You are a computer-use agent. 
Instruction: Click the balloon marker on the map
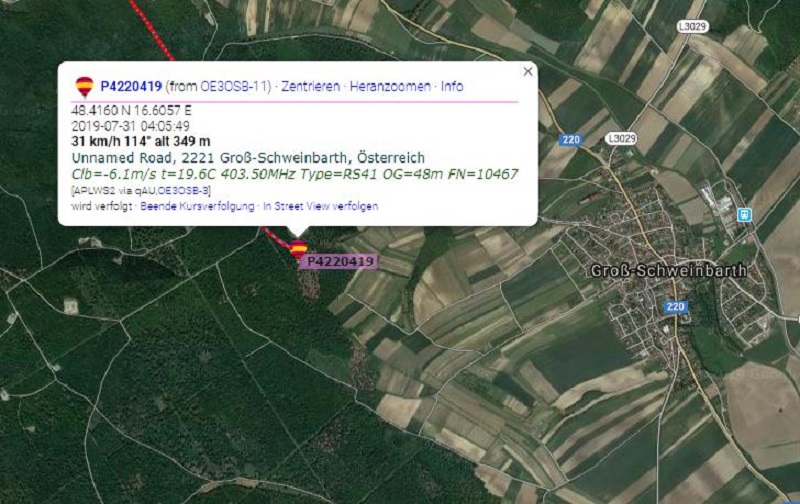(298, 249)
